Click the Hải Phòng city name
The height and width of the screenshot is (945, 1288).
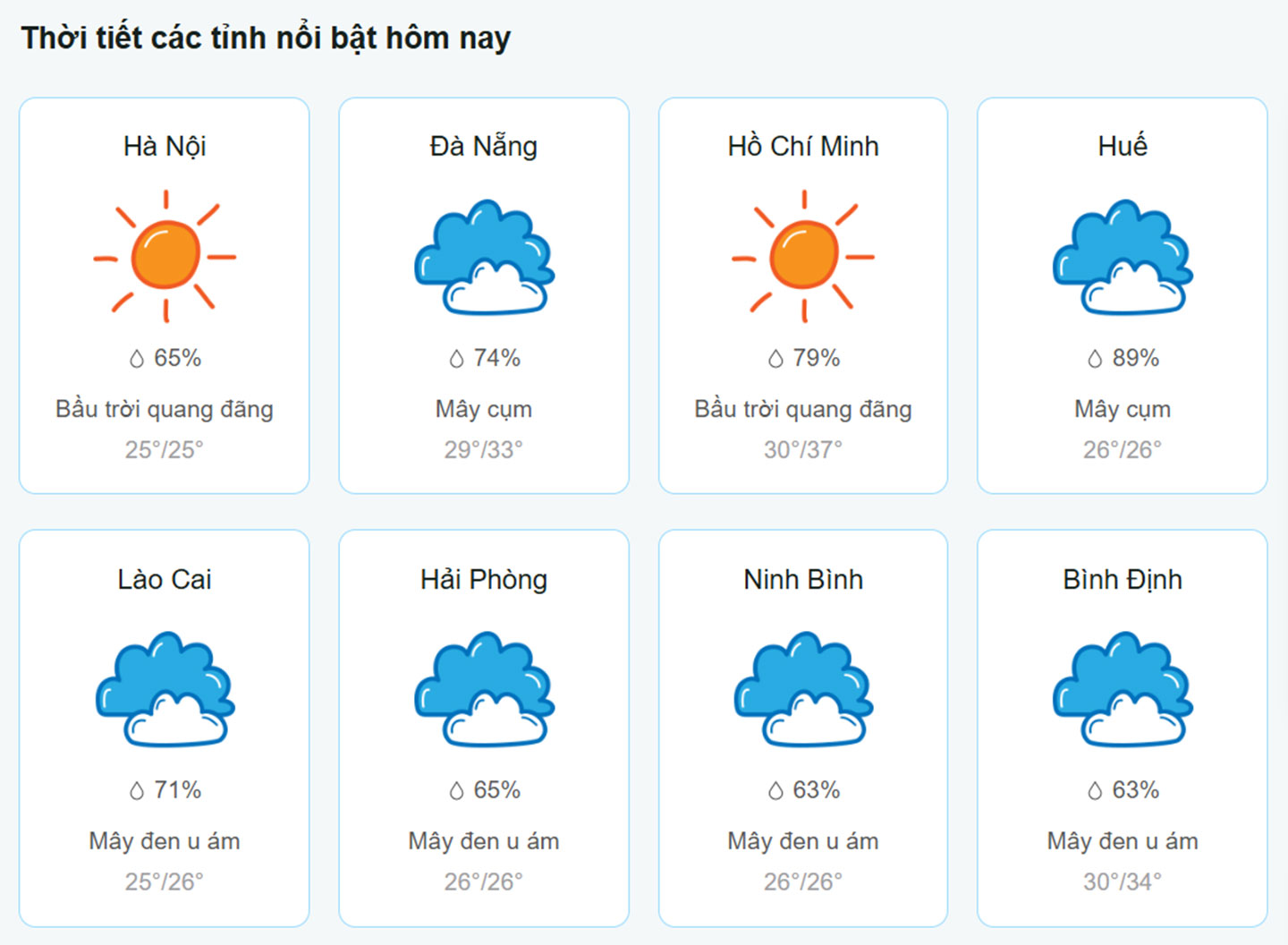coord(484,579)
